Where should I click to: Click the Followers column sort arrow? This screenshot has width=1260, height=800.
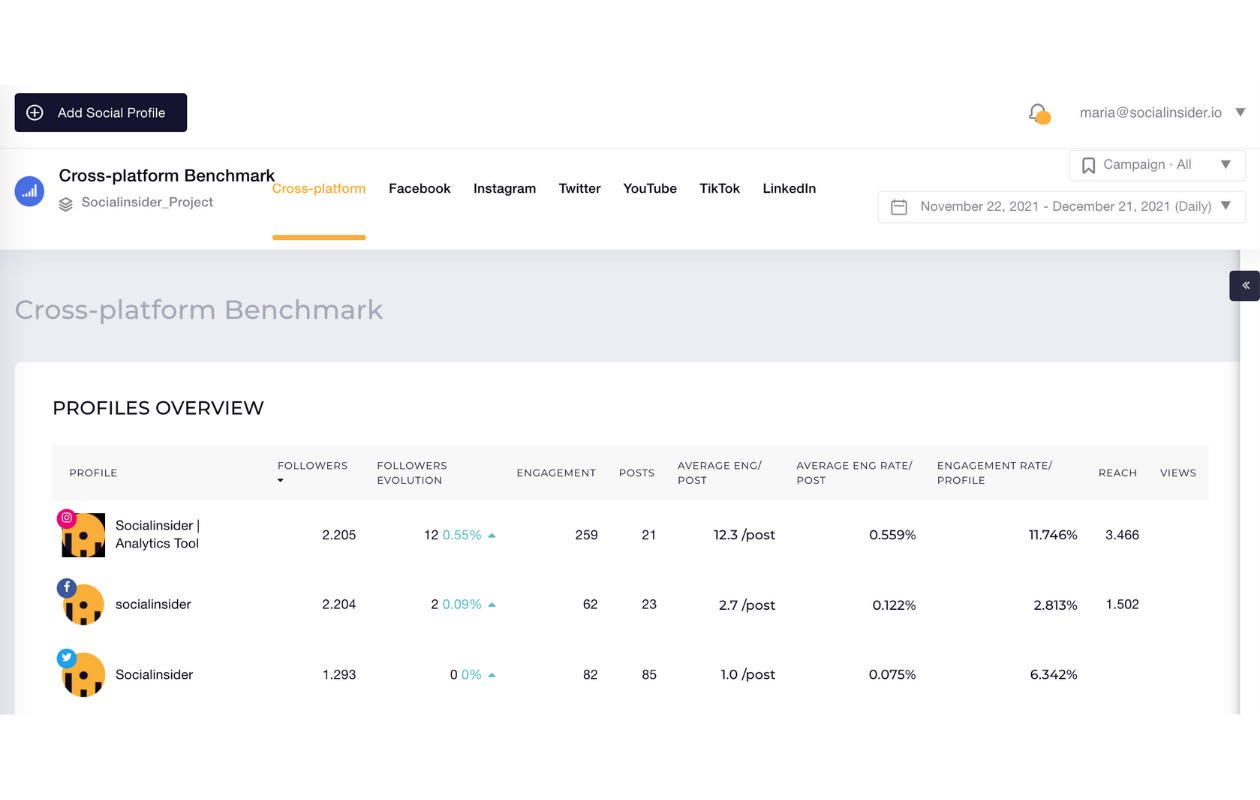click(281, 481)
